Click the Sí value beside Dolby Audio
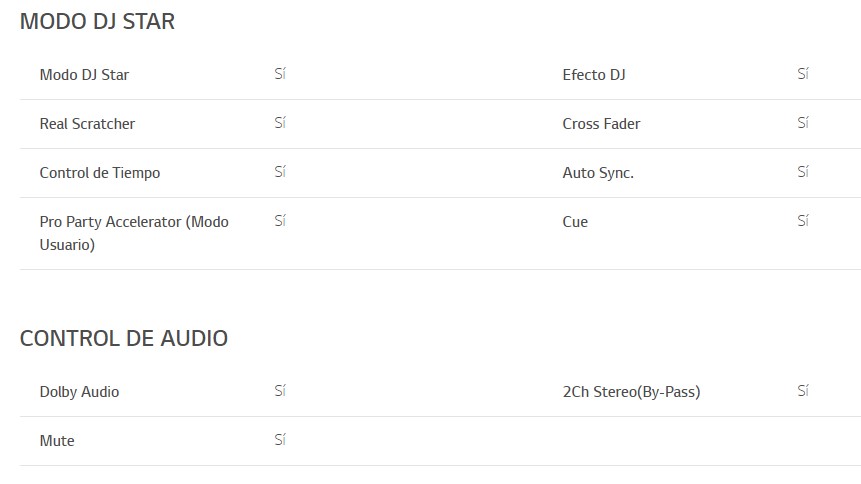861x484 pixels. [280, 391]
